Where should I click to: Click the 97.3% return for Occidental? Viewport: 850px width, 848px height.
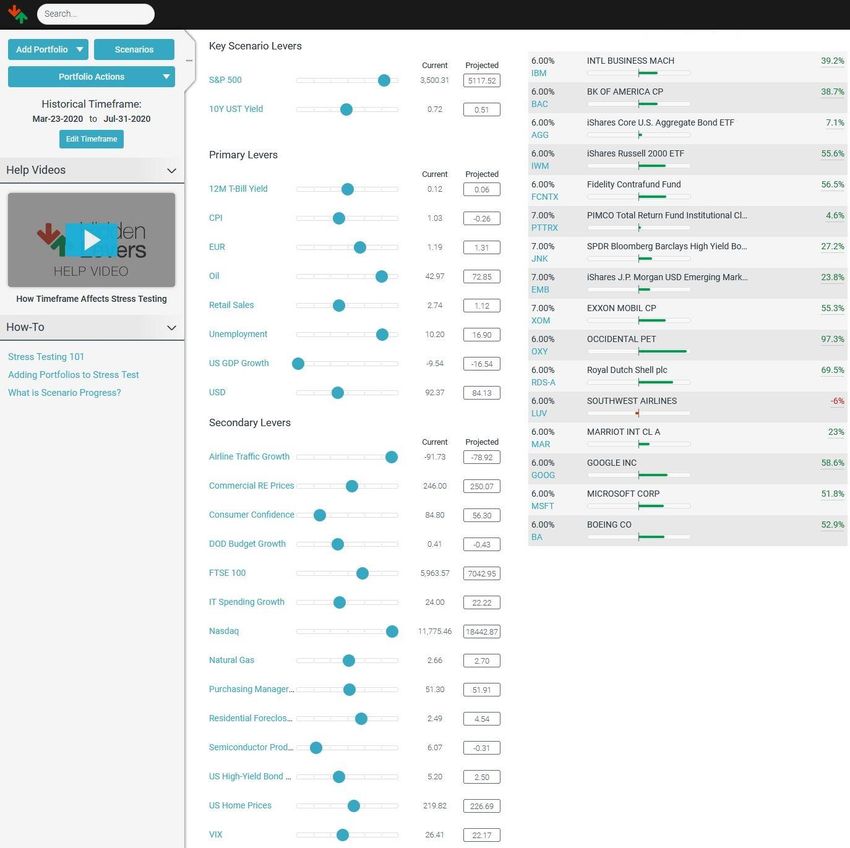click(x=833, y=339)
